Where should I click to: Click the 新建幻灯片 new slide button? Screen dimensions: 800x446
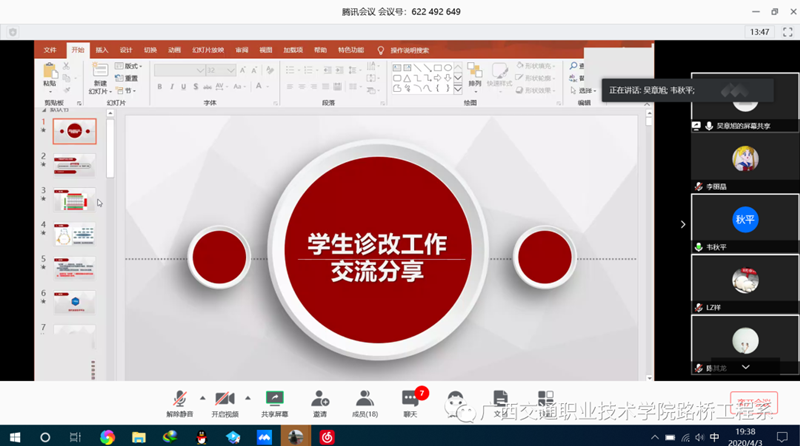pyautogui.click(x=99, y=78)
